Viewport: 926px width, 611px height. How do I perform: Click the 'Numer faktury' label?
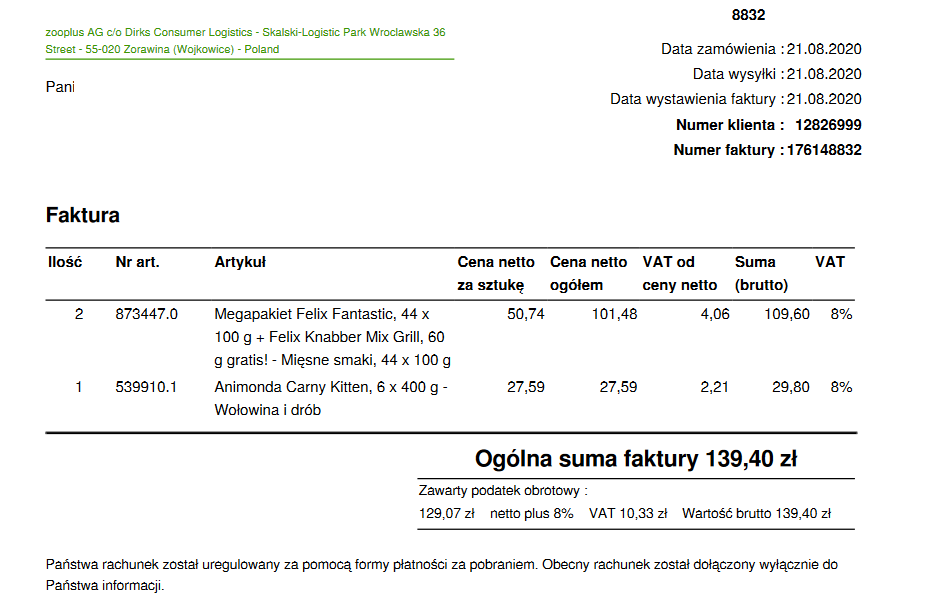pos(729,150)
